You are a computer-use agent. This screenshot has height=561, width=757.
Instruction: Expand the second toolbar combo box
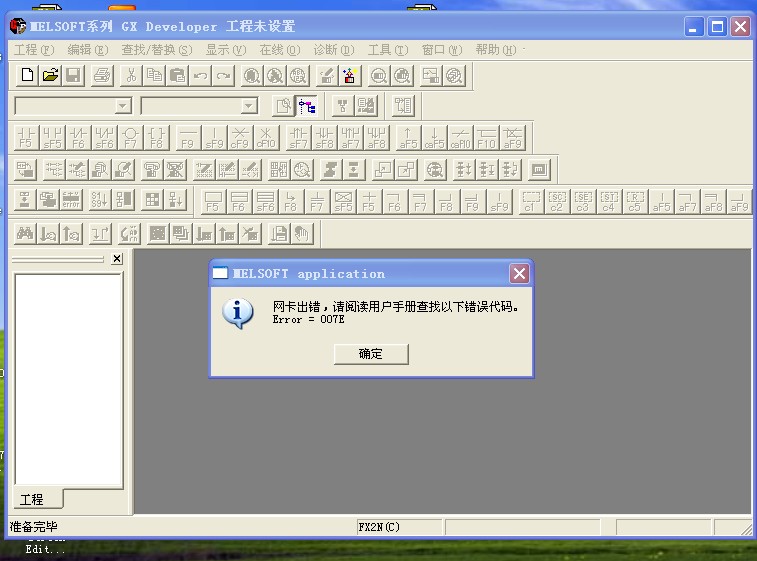[x=249, y=106]
